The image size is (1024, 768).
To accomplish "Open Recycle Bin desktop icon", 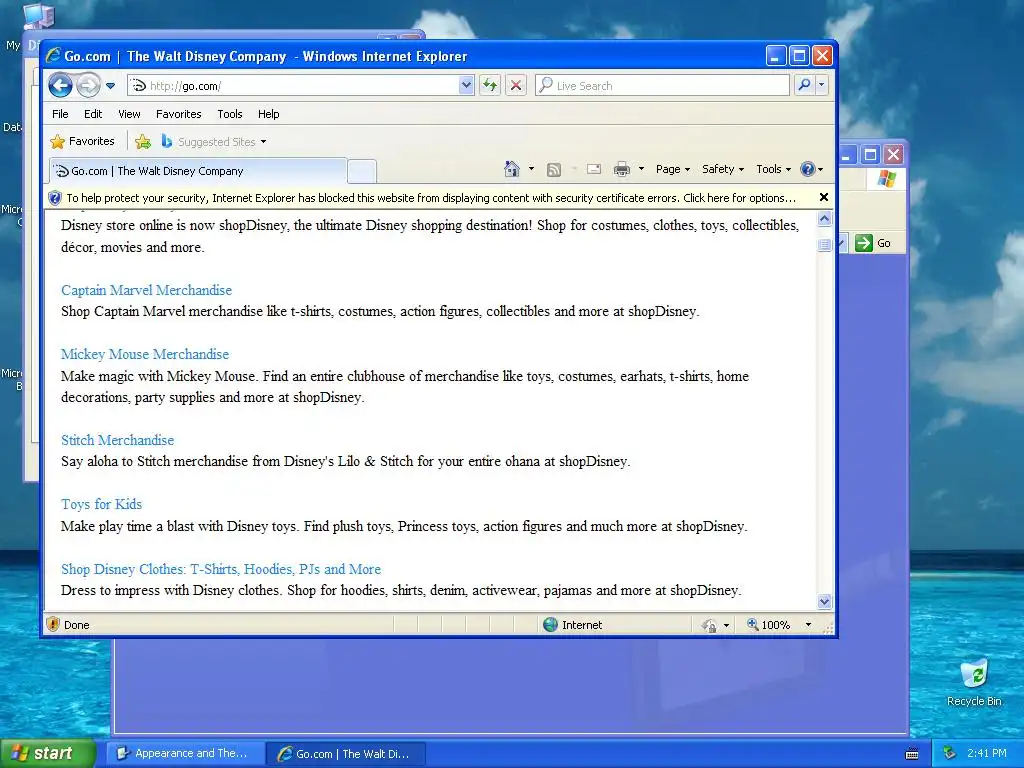I will click(x=974, y=682).
